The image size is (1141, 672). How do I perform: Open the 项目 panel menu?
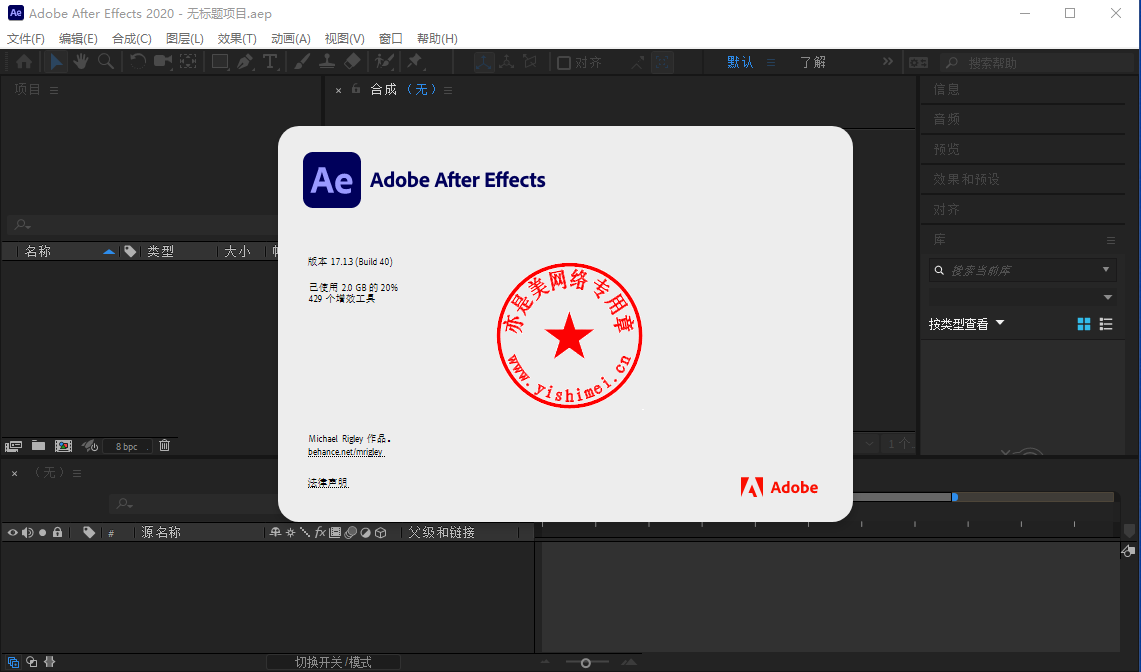click(54, 90)
